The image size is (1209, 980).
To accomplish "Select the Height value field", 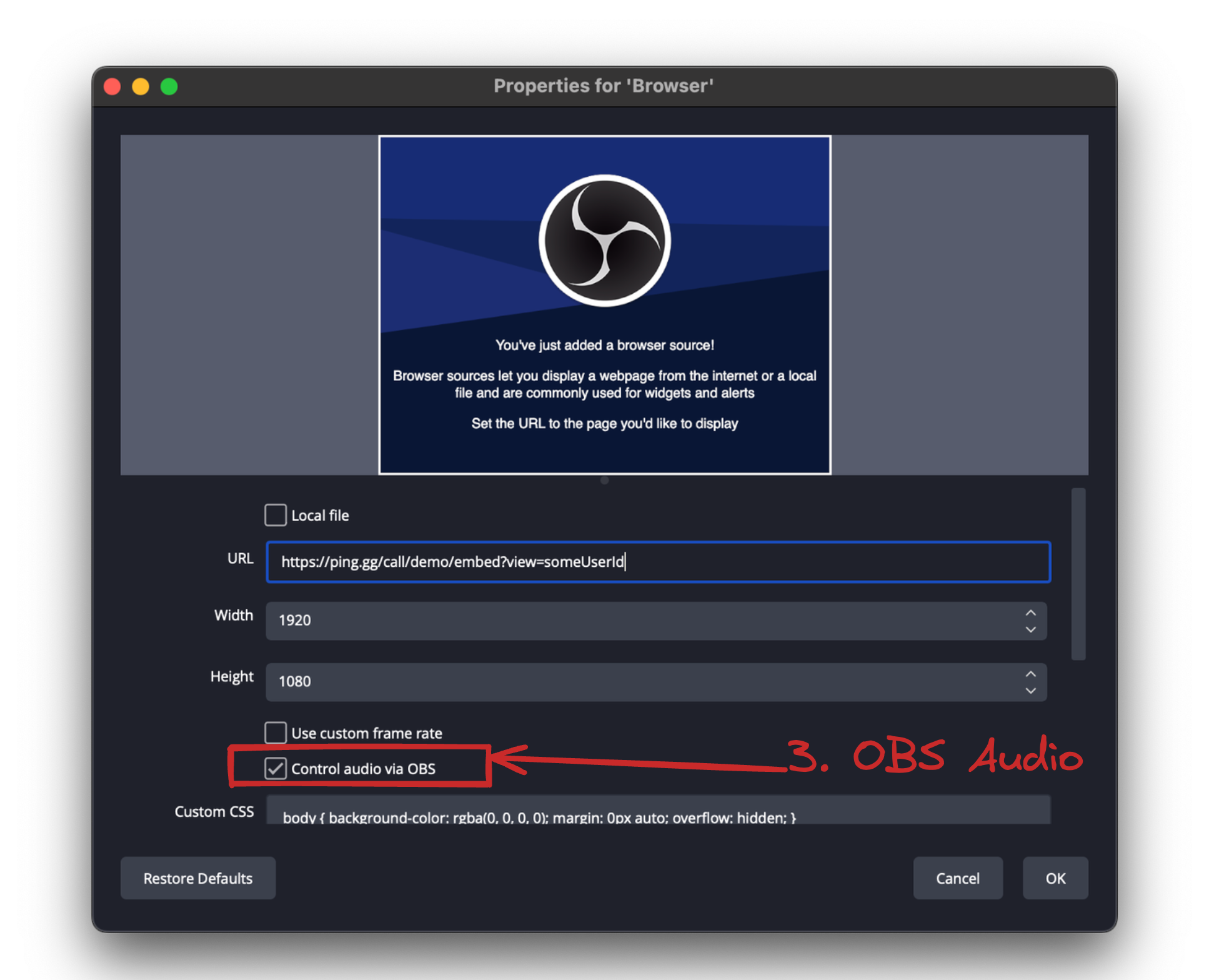I will coord(625,681).
